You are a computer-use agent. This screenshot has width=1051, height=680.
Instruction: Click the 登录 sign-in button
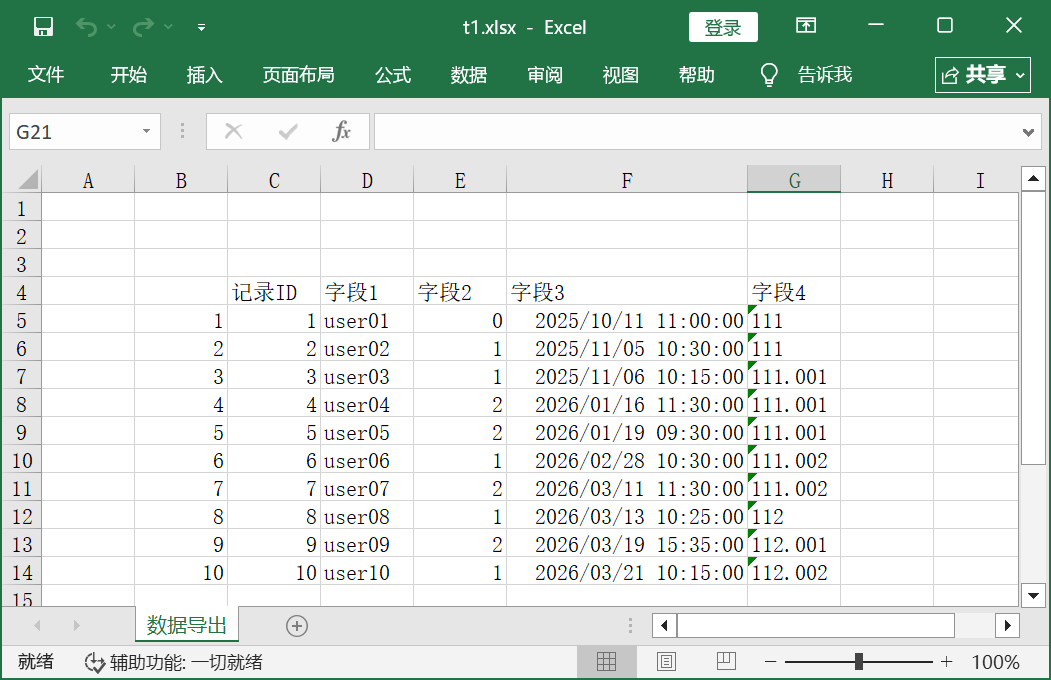[x=723, y=27]
